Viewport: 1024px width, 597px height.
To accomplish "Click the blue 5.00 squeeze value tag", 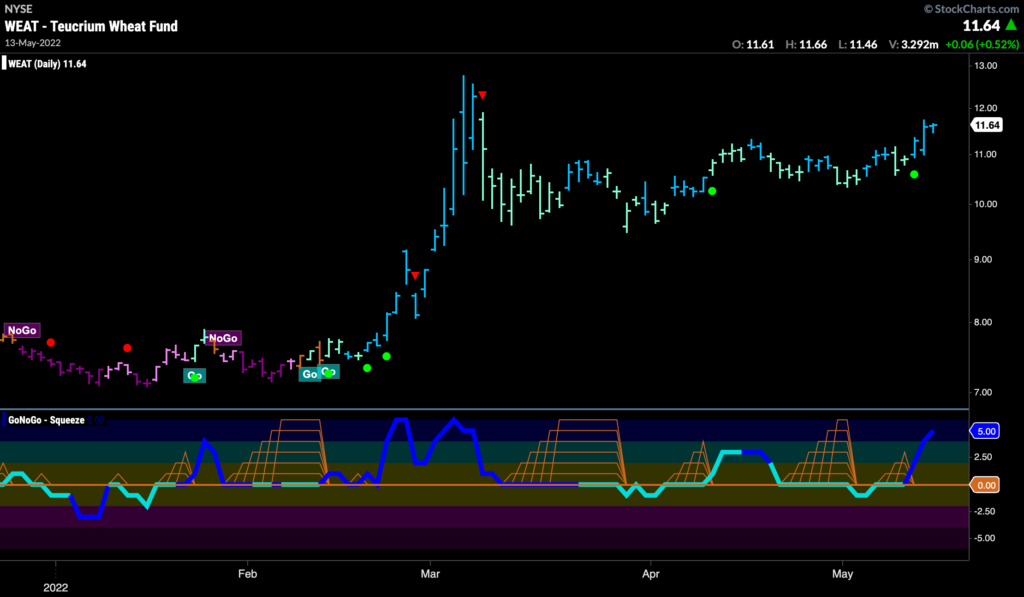I will click(985, 431).
